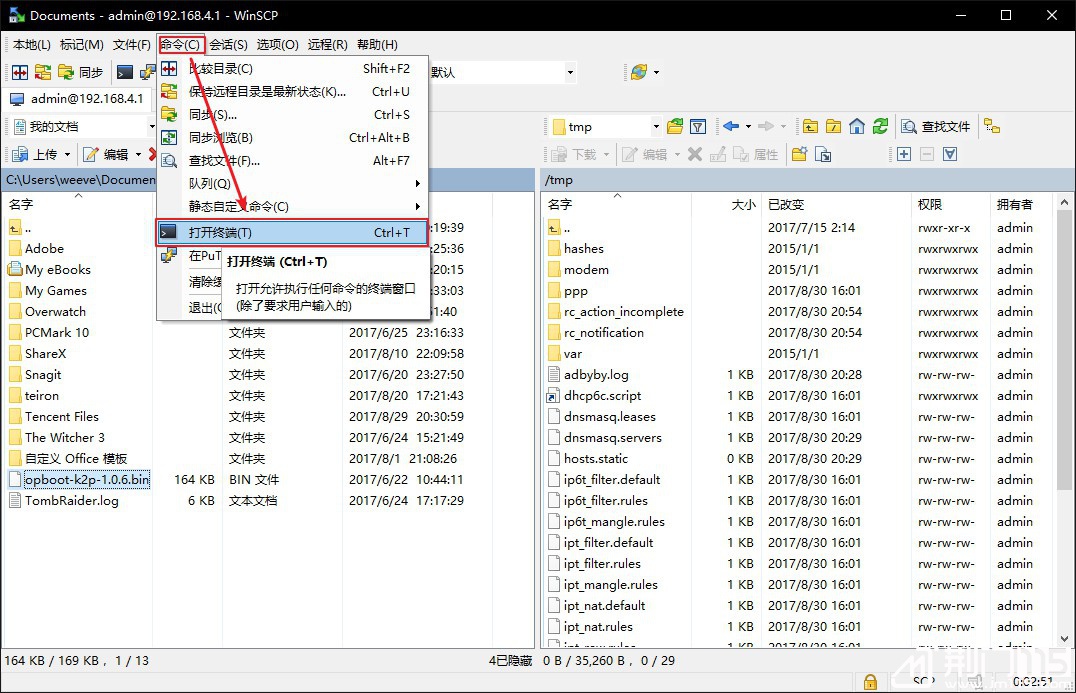Click the 下载 download button
The image size is (1076, 693).
tap(575, 154)
